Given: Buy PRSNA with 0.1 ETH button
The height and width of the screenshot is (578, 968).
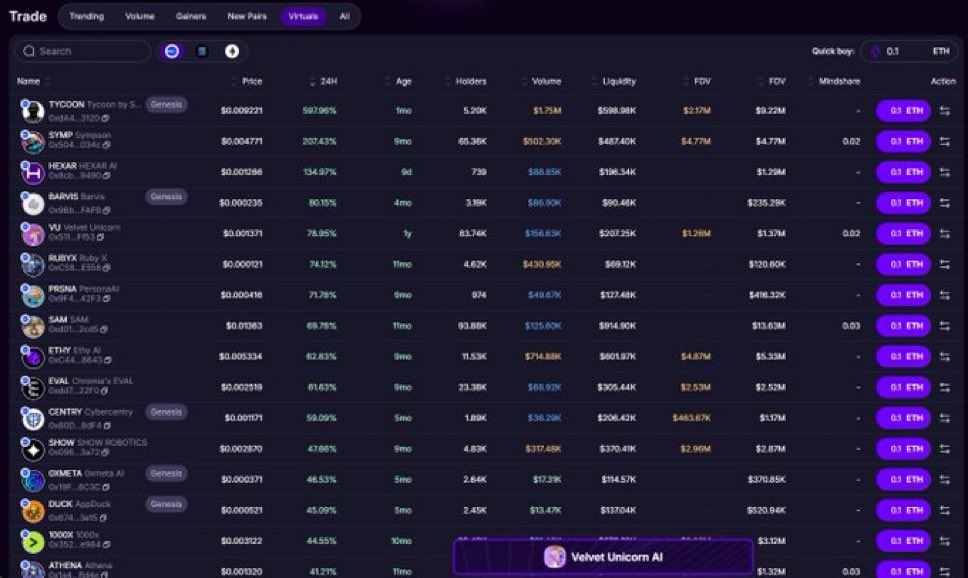Looking at the screenshot, I should [x=903, y=295].
